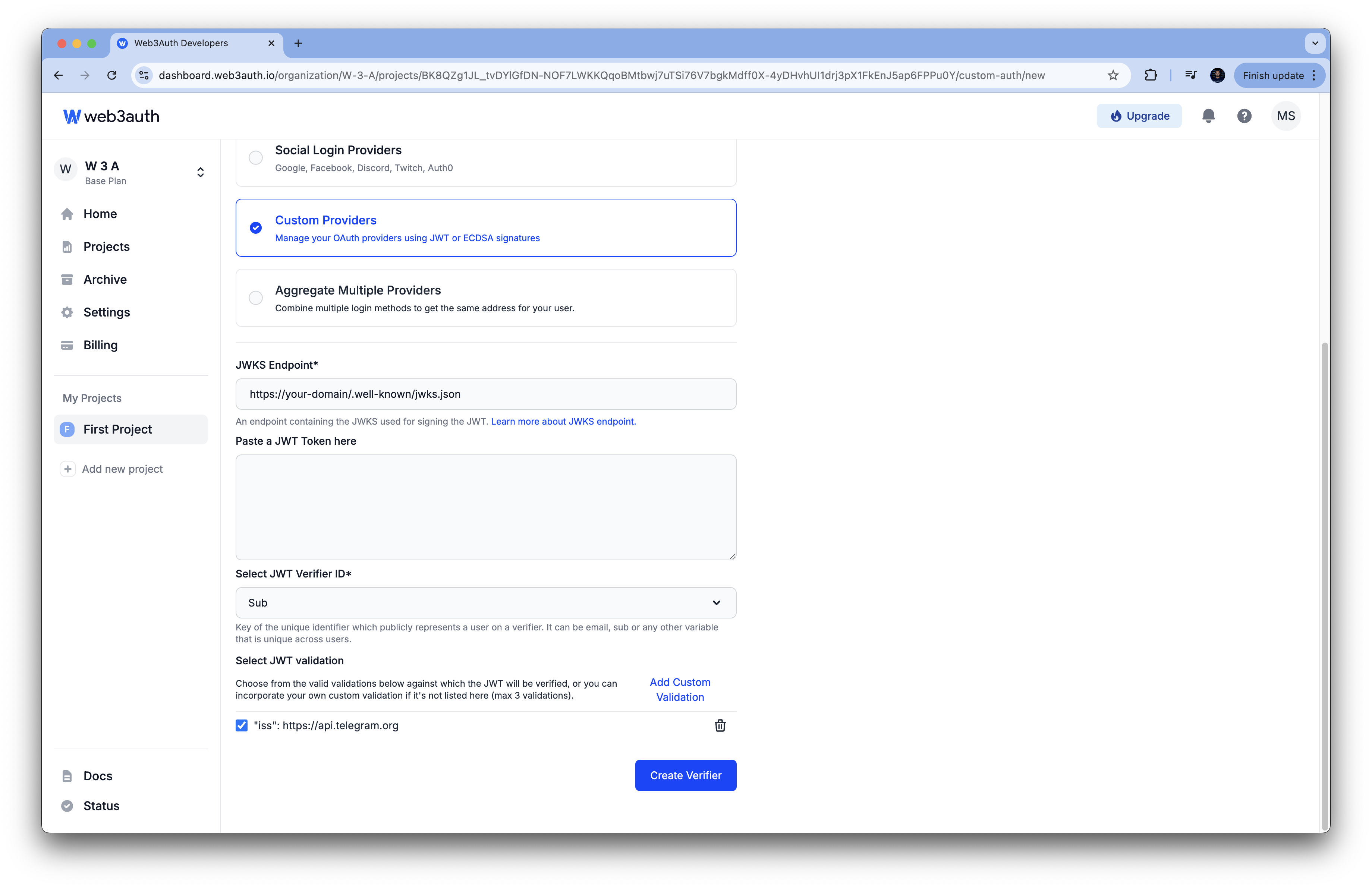Image resolution: width=1372 pixels, height=888 pixels.
Task: Open the notifications bell
Action: pyautogui.click(x=1208, y=116)
